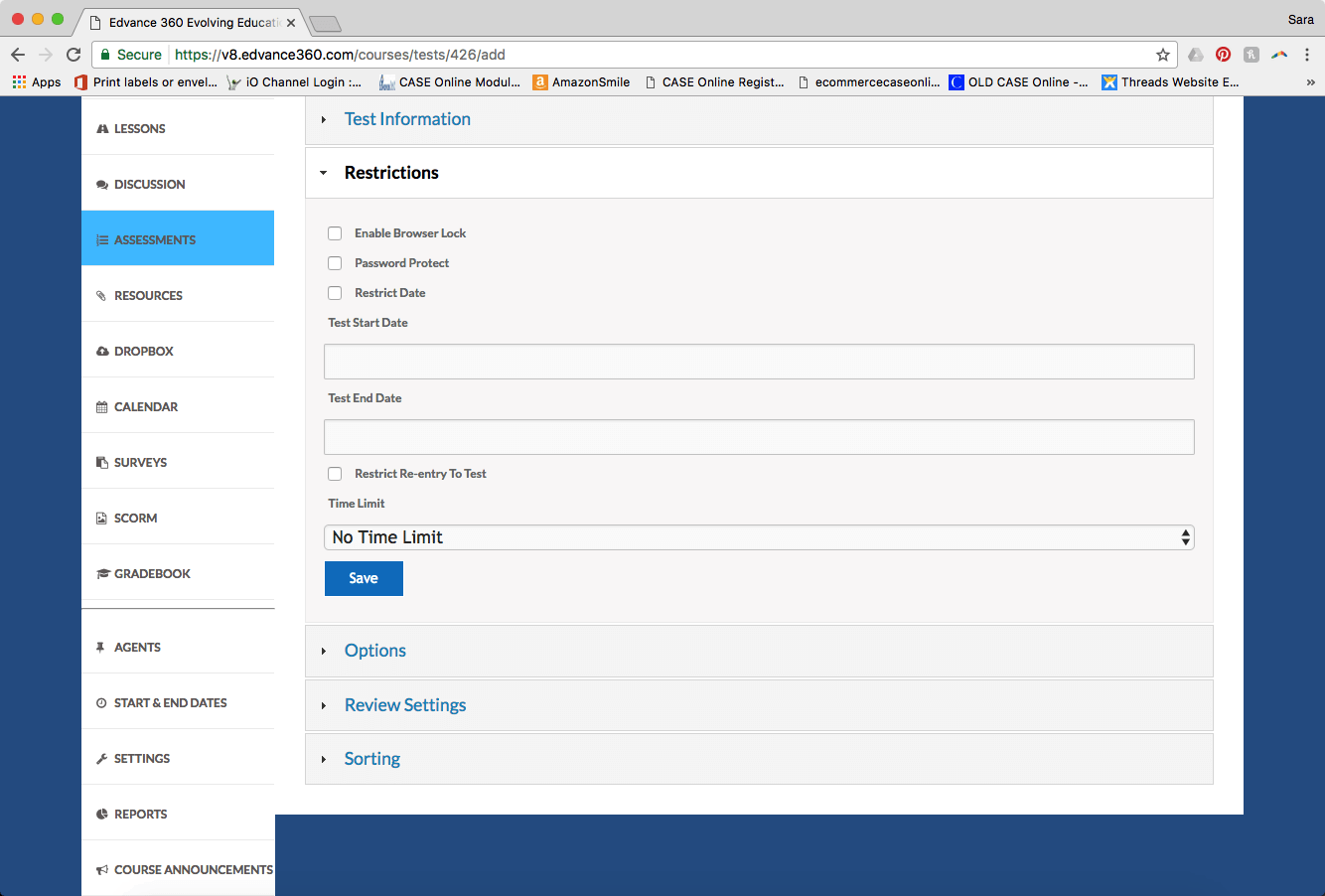Click the Dropbox cloud upload icon

coord(102,352)
